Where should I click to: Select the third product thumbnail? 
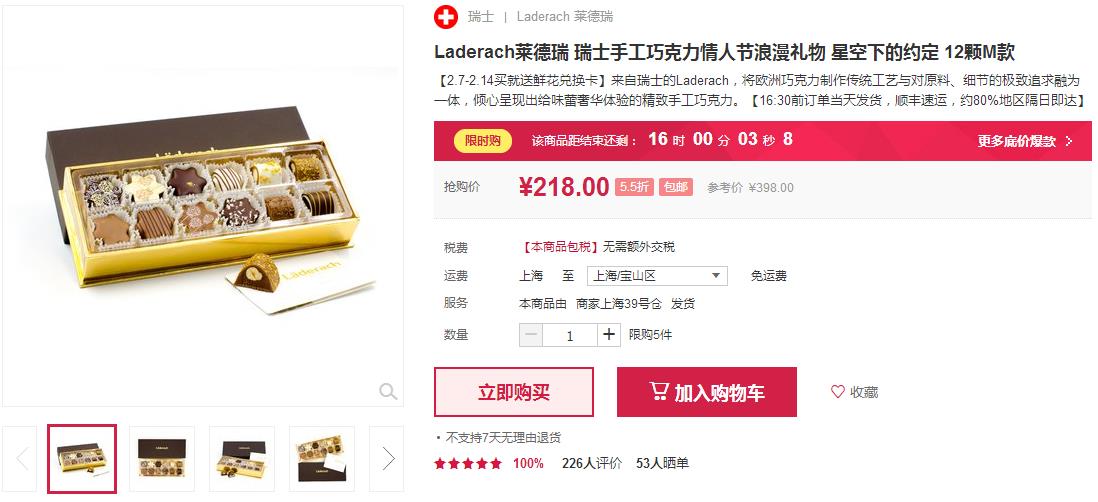[242, 459]
